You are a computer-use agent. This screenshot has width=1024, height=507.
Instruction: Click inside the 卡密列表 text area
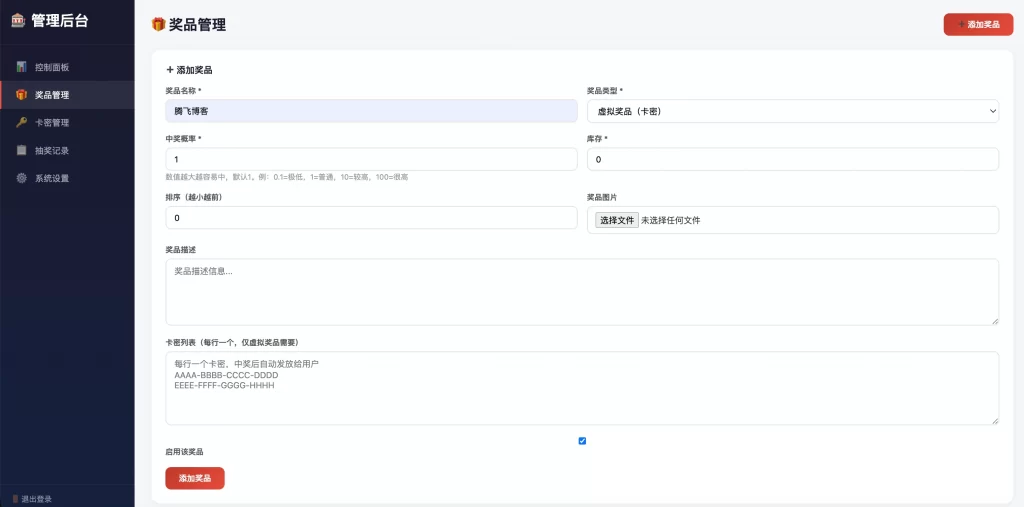tap(581, 388)
